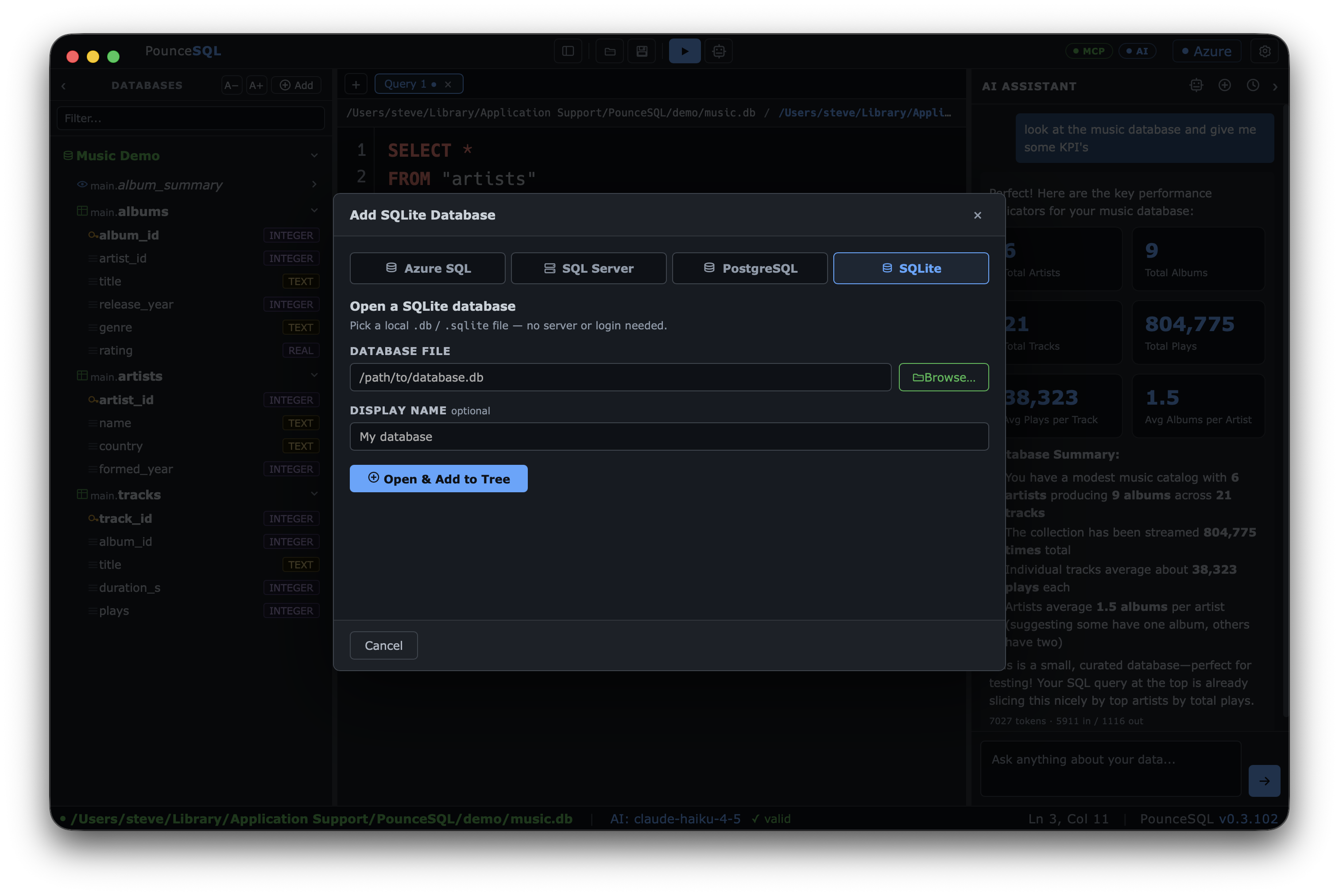Collapse the main.tracks table node
This screenshot has height=896, width=1339.
click(314, 494)
